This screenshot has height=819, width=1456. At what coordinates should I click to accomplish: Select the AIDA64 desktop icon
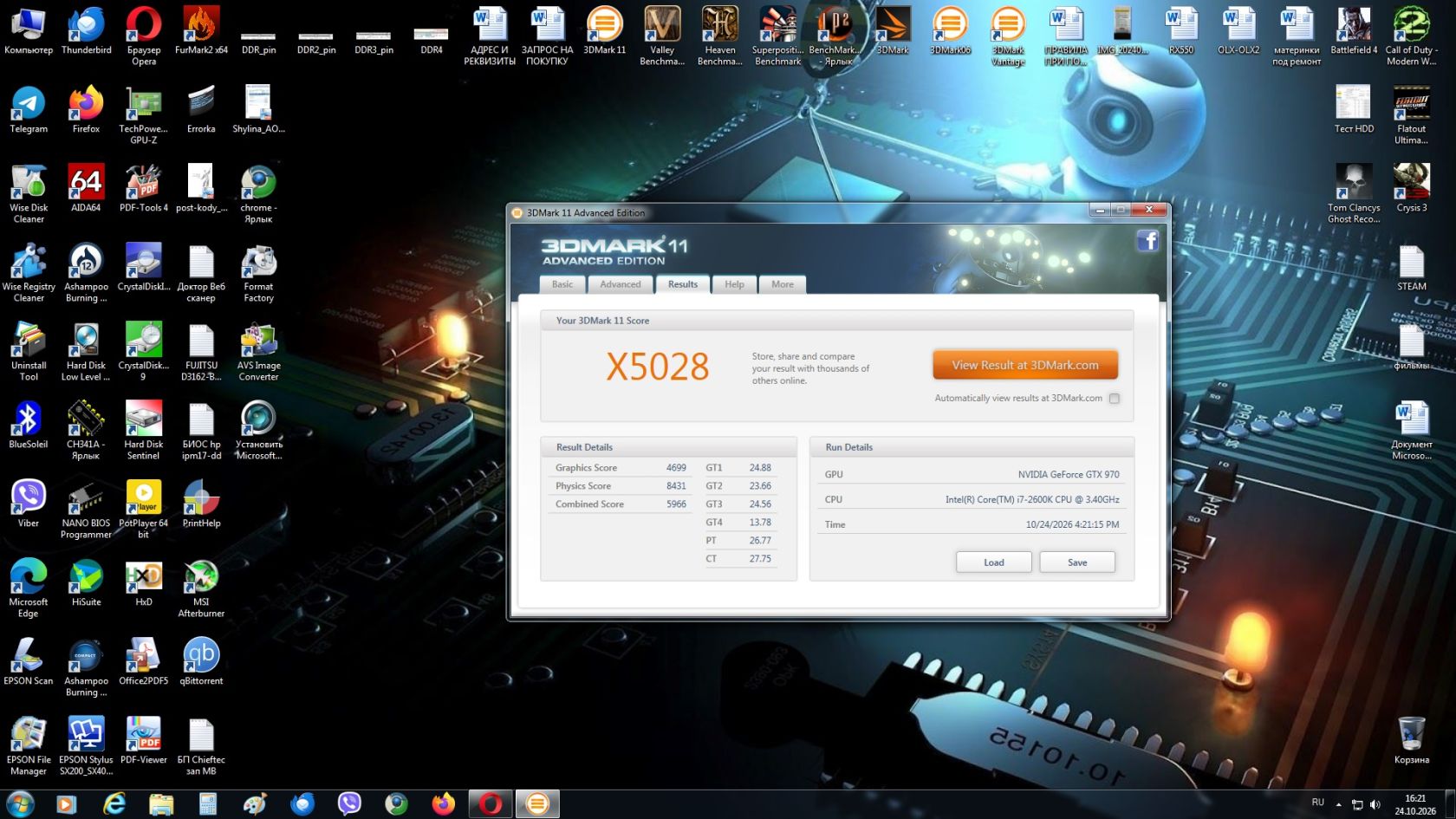(86, 189)
